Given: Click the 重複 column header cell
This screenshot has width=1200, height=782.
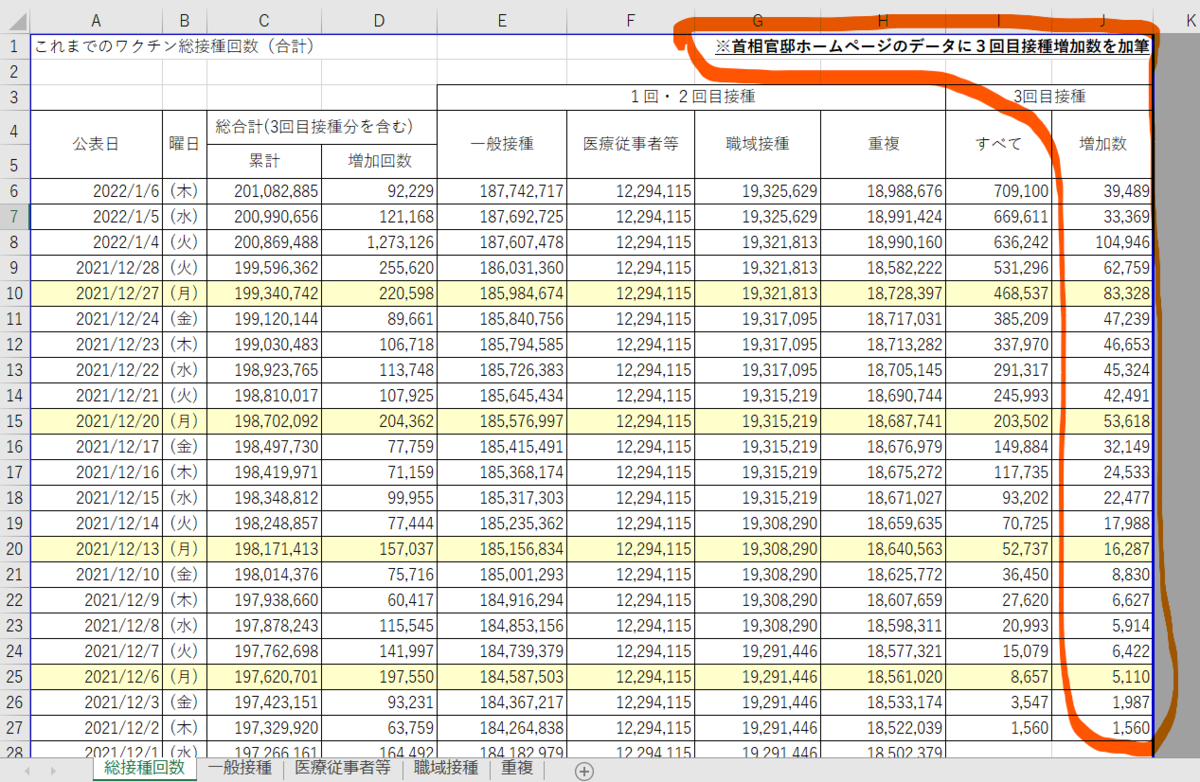Looking at the screenshot, I should tap(883, 144).
